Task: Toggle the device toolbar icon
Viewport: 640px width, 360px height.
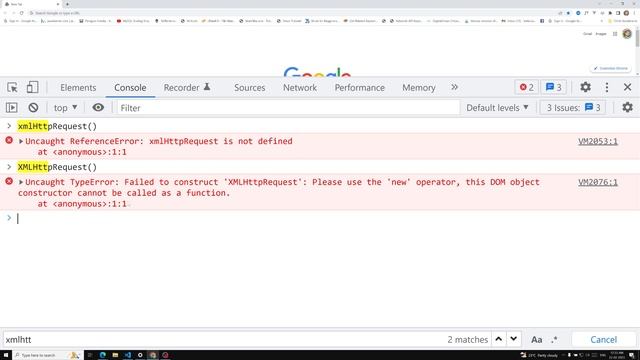Action: pos(33,87)
